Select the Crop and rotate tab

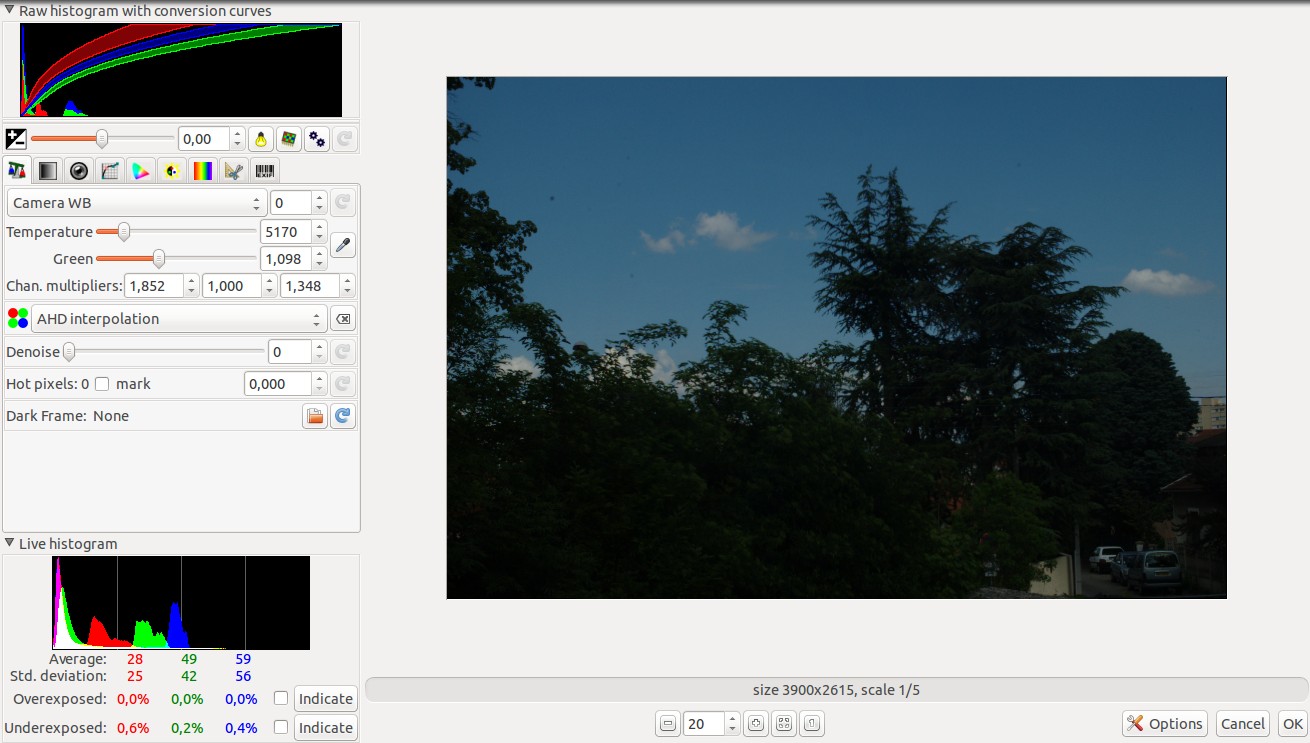[x=233, y=170]
